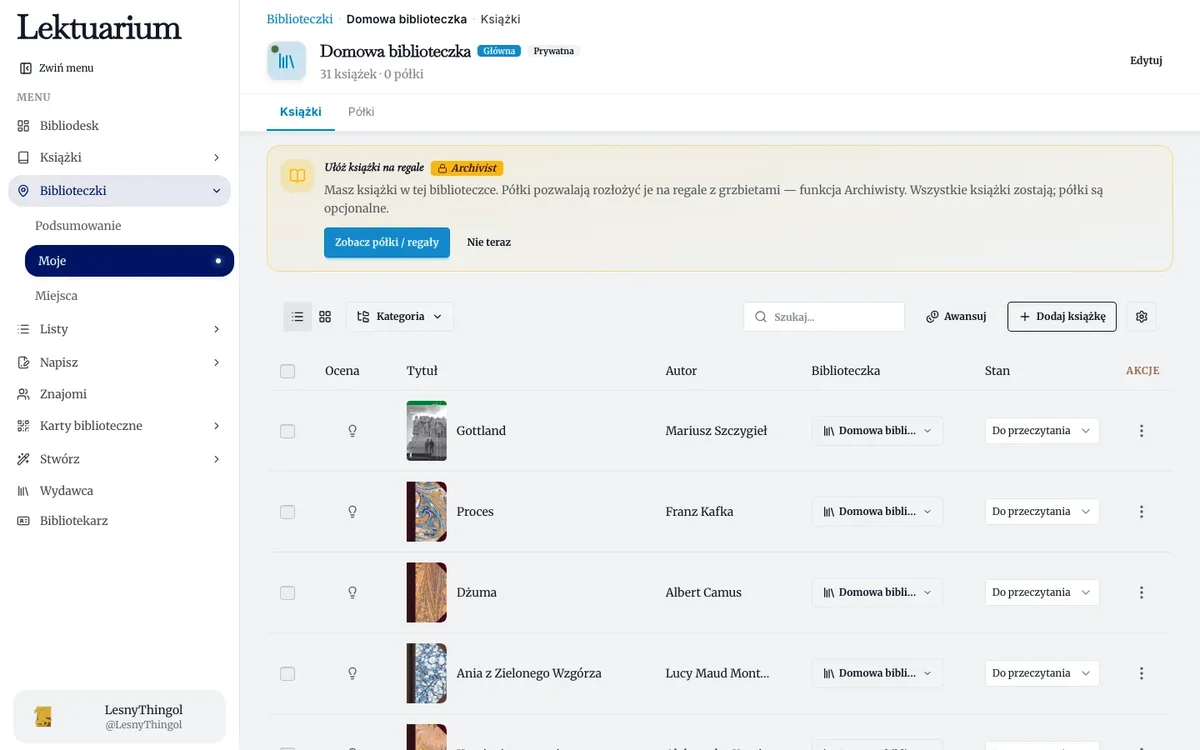Dismiss banner with Nie teraz
The image size is (1200, 750).
pos(489,242)
